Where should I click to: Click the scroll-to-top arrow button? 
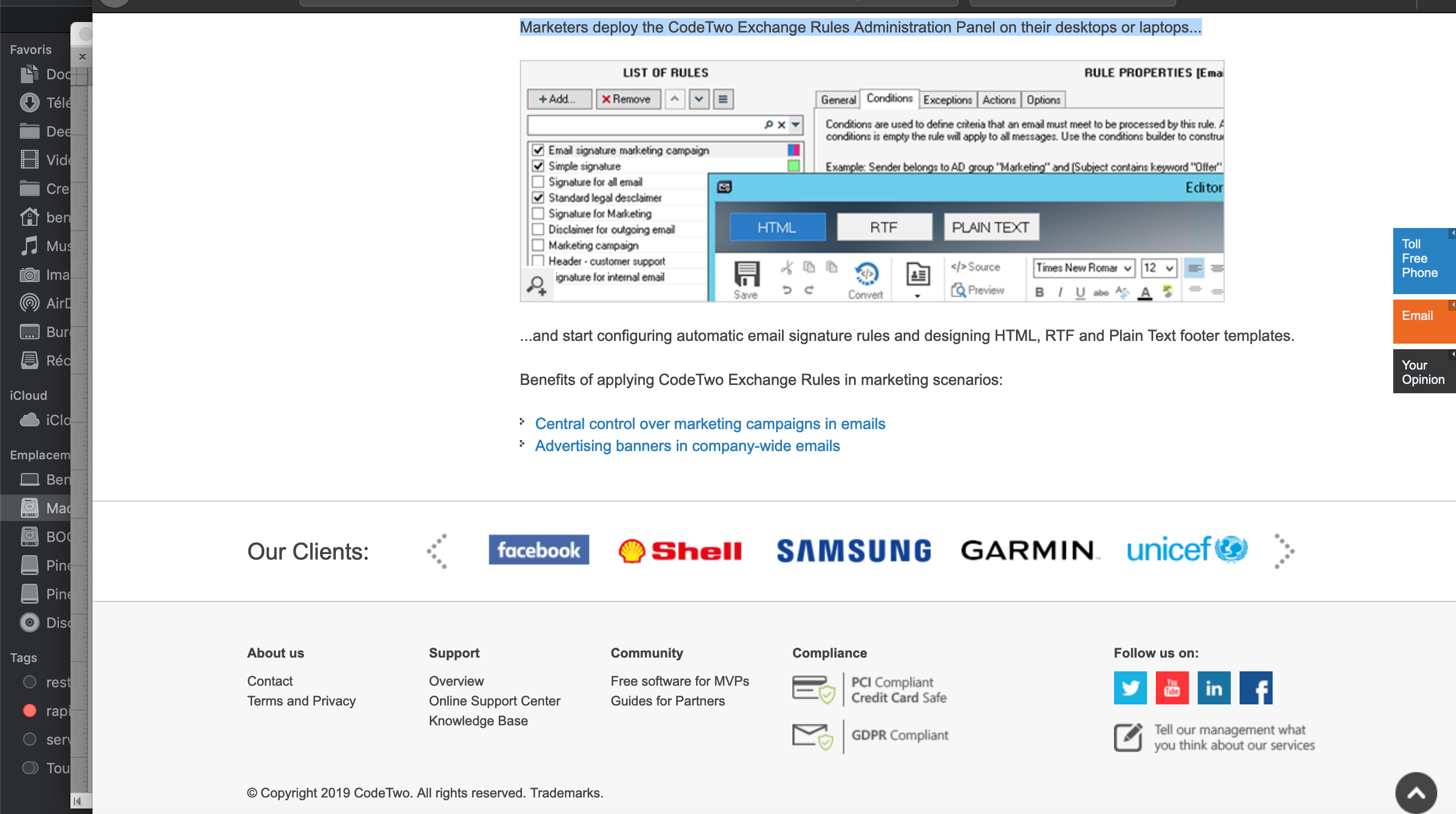point(1416,793)
